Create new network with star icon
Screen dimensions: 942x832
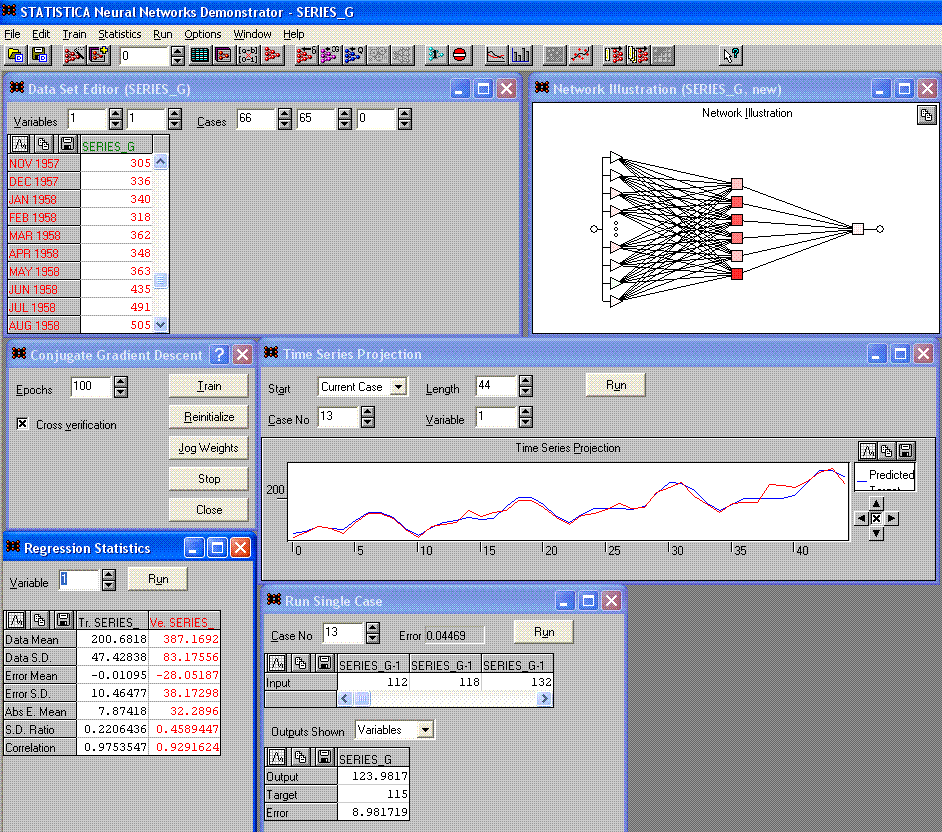(x=99, y=56)
